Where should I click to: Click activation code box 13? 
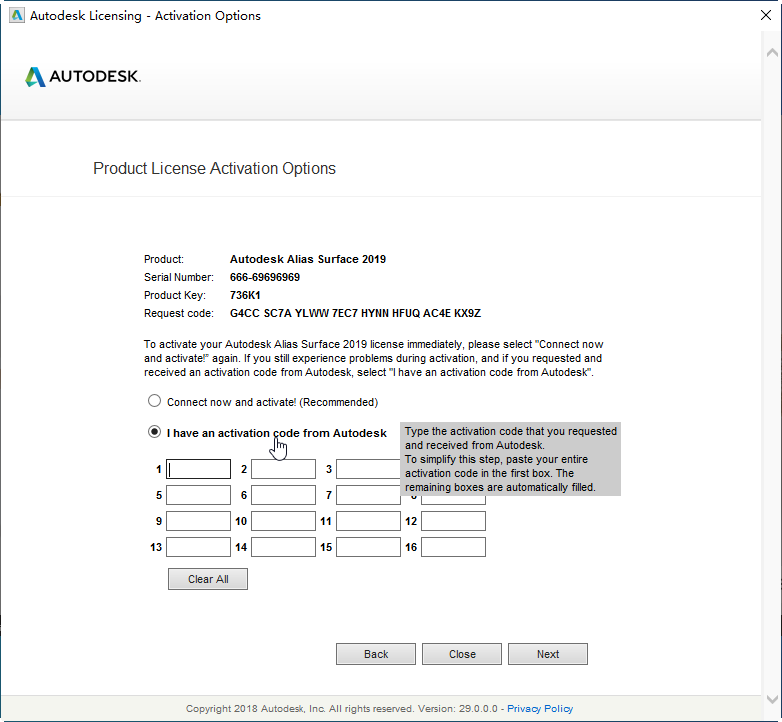[x=198, y=547]
